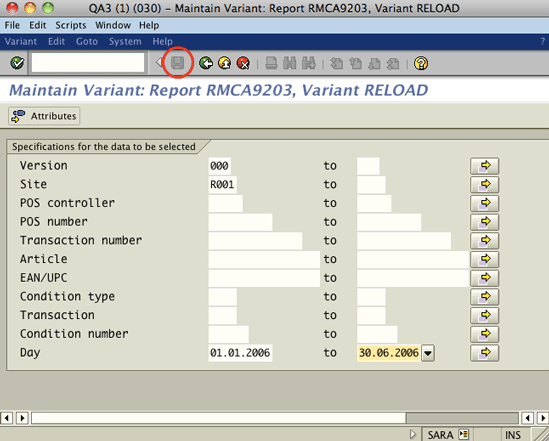Collapse the command field with triangle arrow

click(159, 63)
